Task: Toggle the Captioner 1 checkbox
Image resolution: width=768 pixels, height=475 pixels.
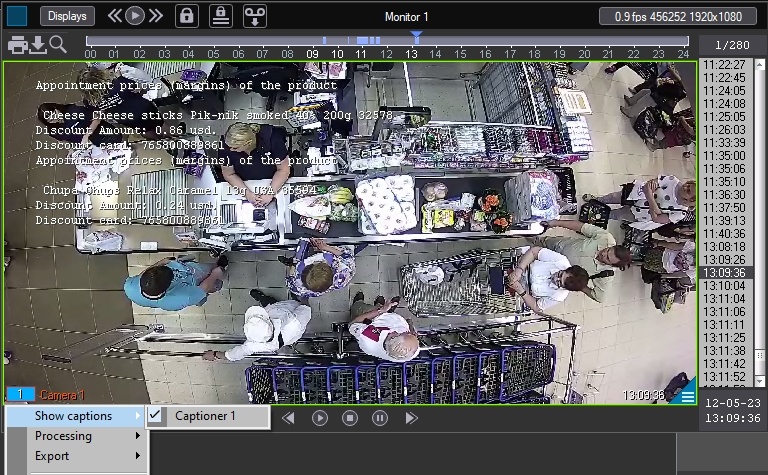Action: coord(156,416)
